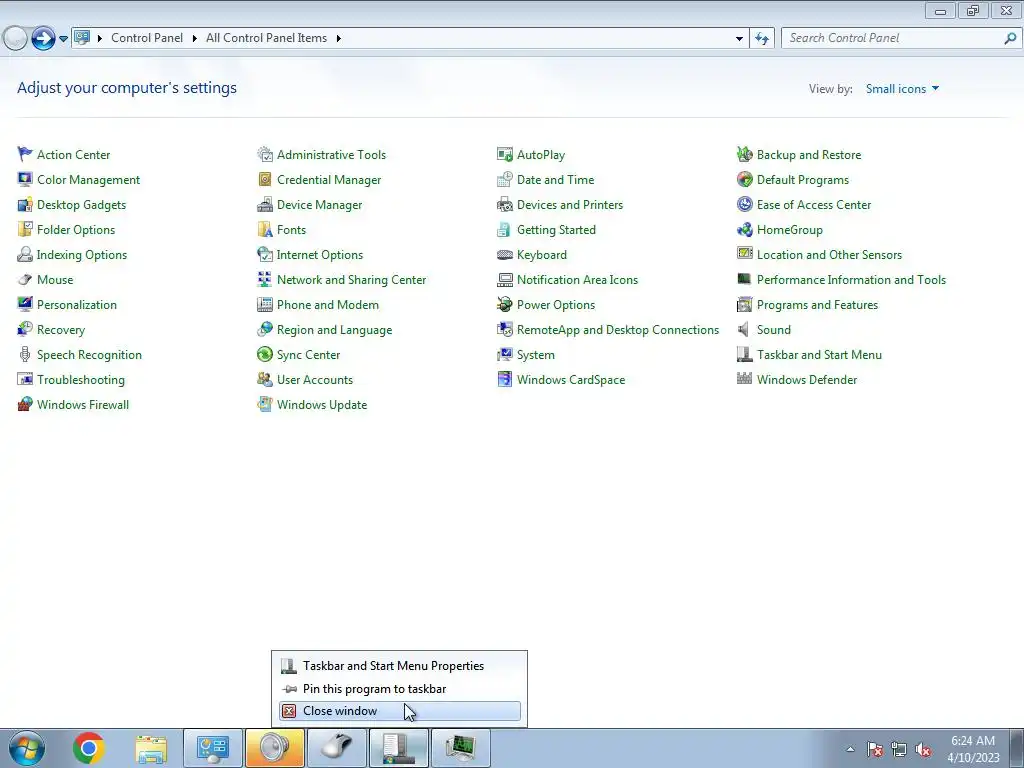Click the User Accounts icon
The height and width of the screenshot is (768, 1024).
[264, 379]
